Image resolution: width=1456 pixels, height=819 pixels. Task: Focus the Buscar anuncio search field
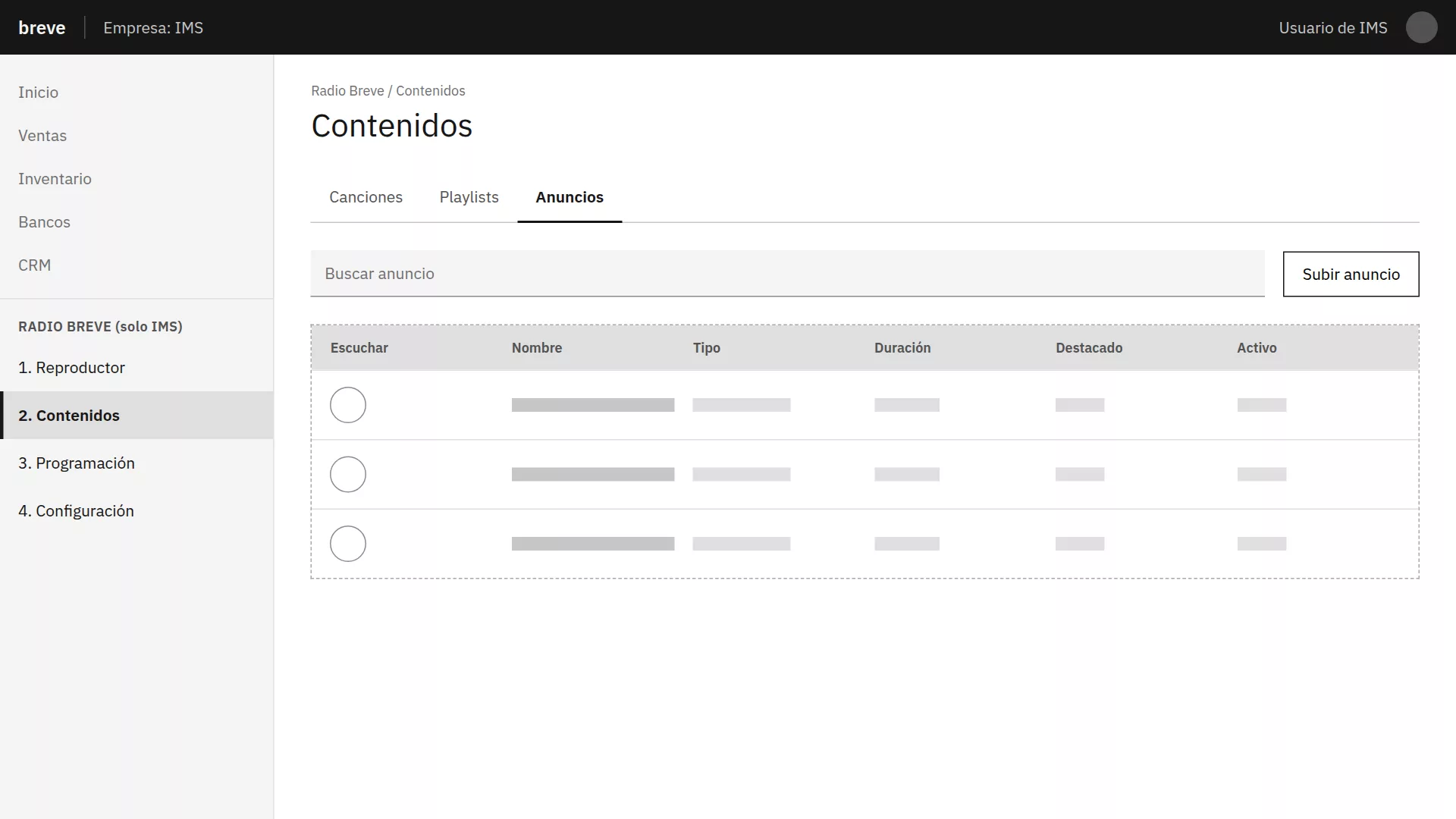(787, 274)
